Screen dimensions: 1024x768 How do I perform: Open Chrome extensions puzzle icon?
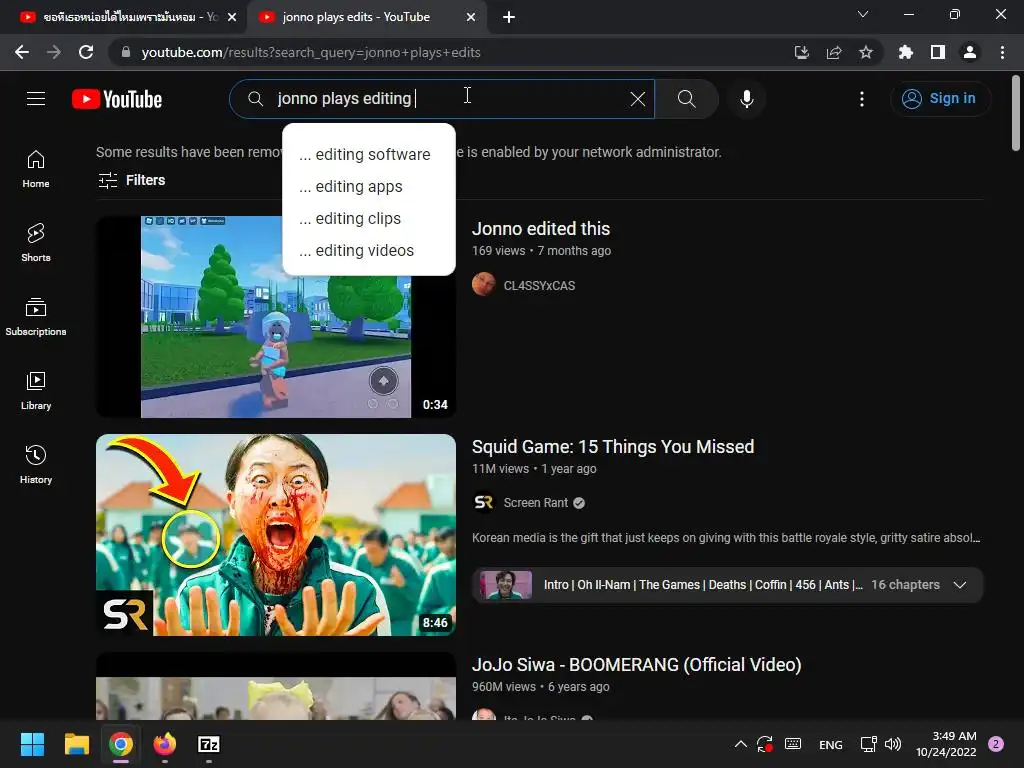click(905, 52)
